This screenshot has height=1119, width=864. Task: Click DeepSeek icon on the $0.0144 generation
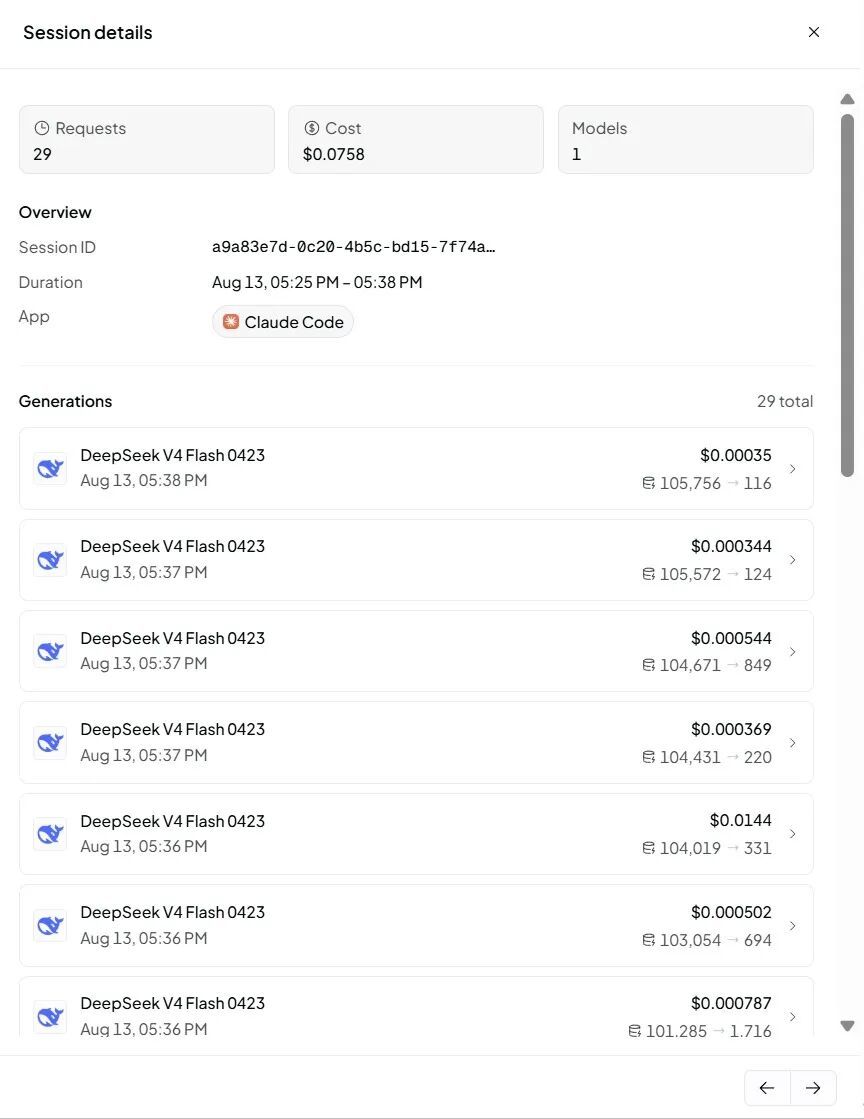[x=50, y=834]
